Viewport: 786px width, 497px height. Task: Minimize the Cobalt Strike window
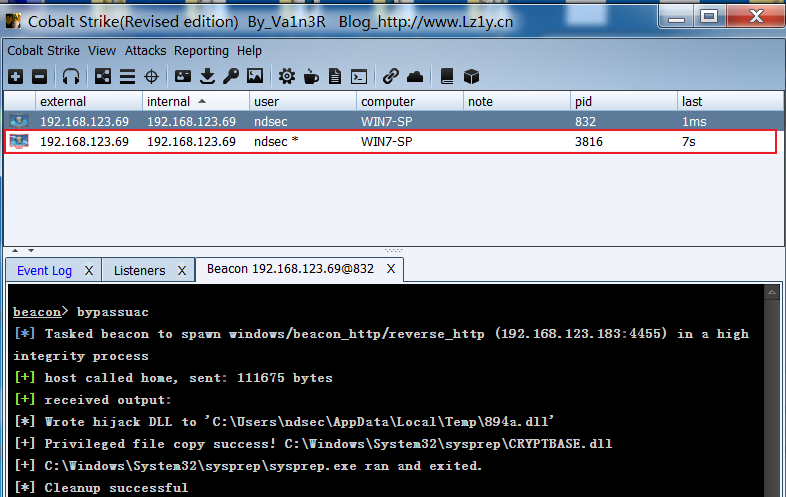[x=676, y=17]
